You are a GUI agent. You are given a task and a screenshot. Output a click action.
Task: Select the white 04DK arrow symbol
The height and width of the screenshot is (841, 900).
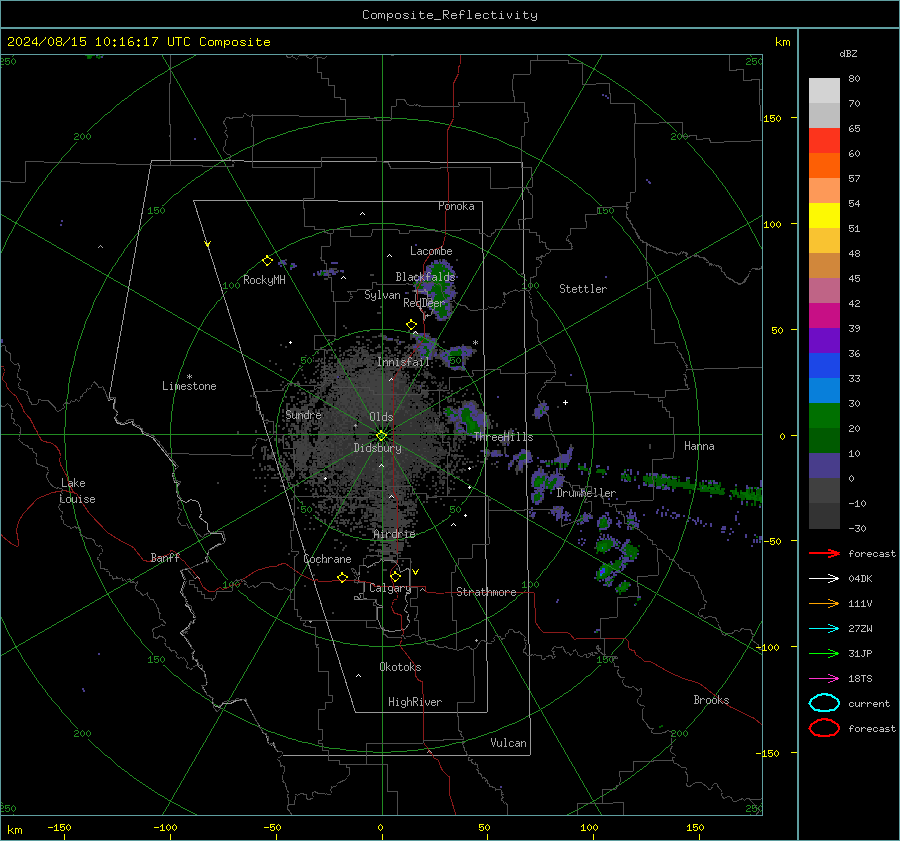(824, 579)
